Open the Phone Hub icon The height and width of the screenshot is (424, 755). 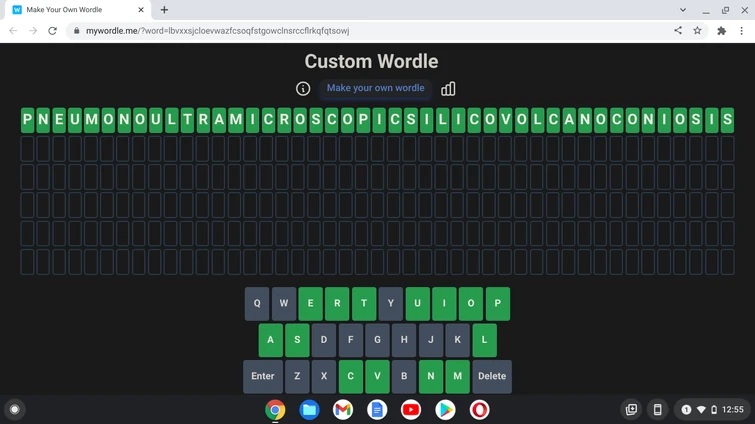tap(657, 410)
